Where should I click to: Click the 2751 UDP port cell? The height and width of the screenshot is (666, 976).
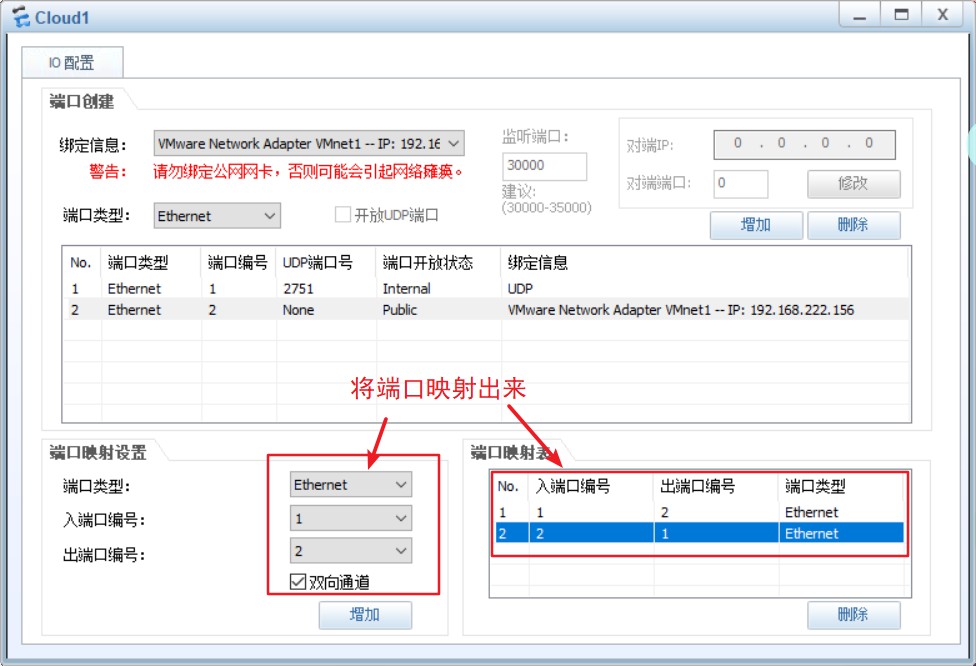coord(298,289)
